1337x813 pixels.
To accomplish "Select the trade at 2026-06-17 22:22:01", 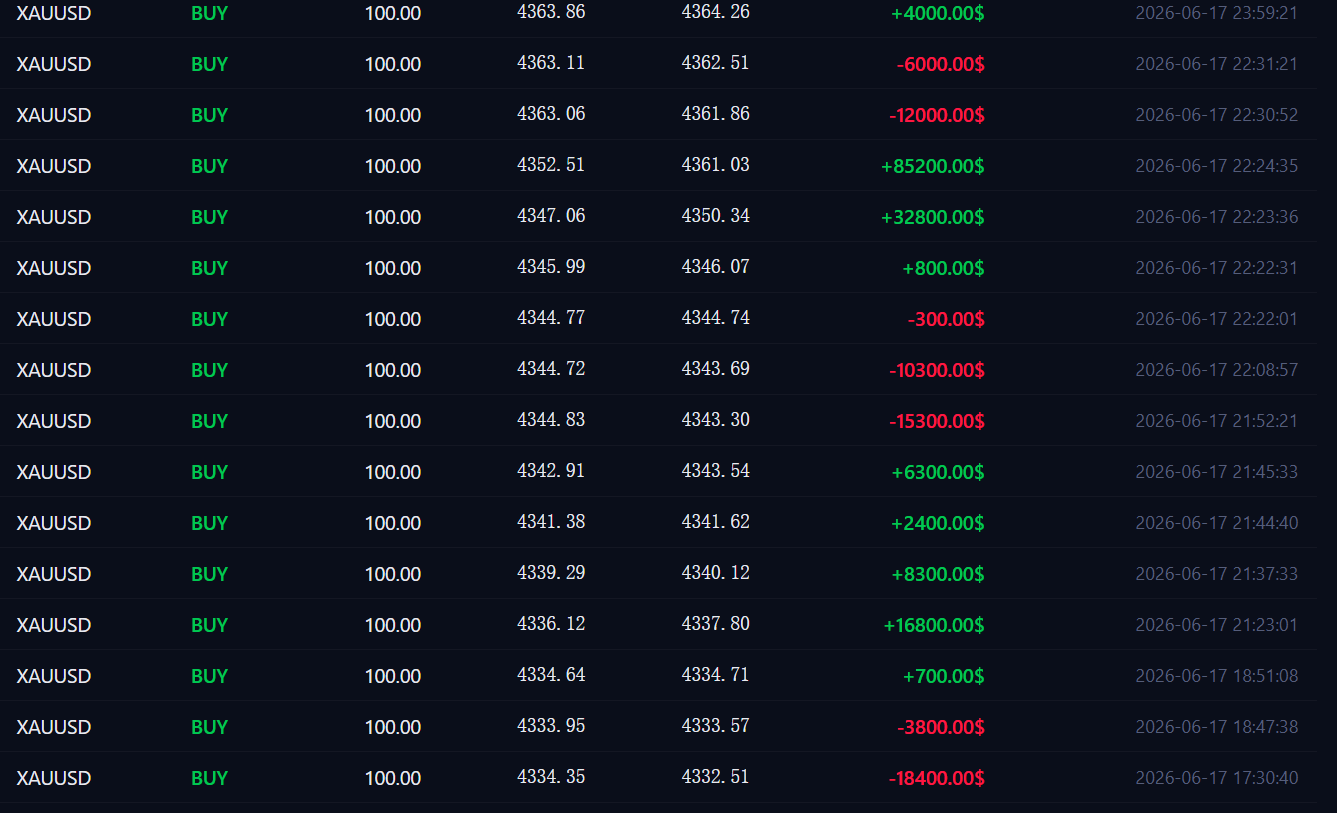I will (658, 319).
